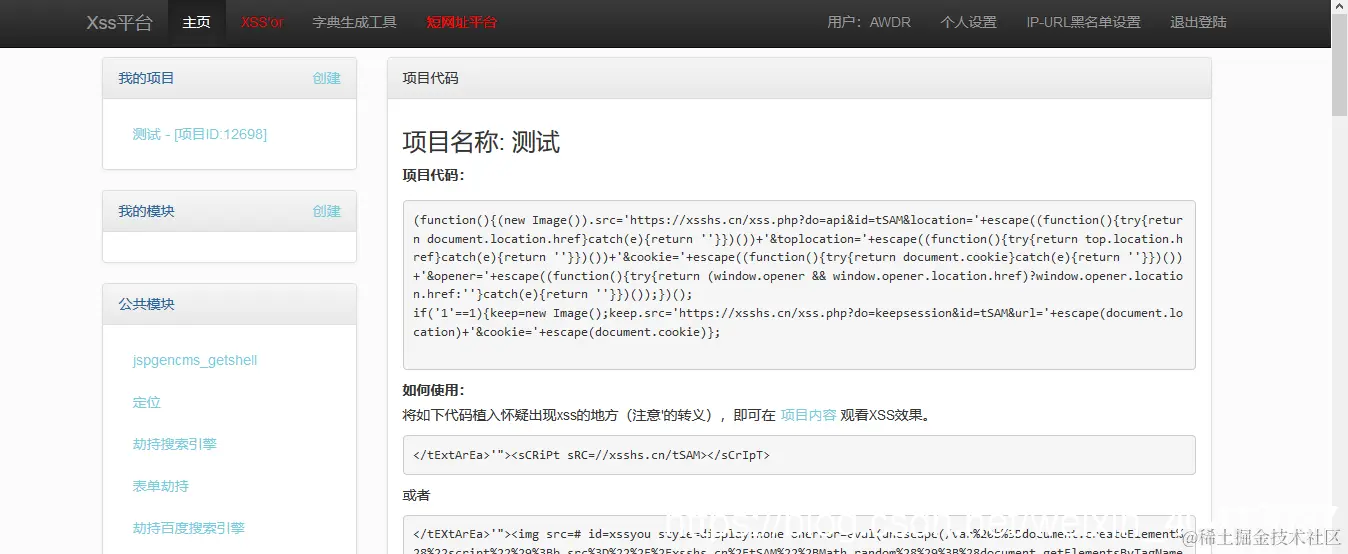
Task: Open the 表单劫持 module
Action: pos(160,486)
